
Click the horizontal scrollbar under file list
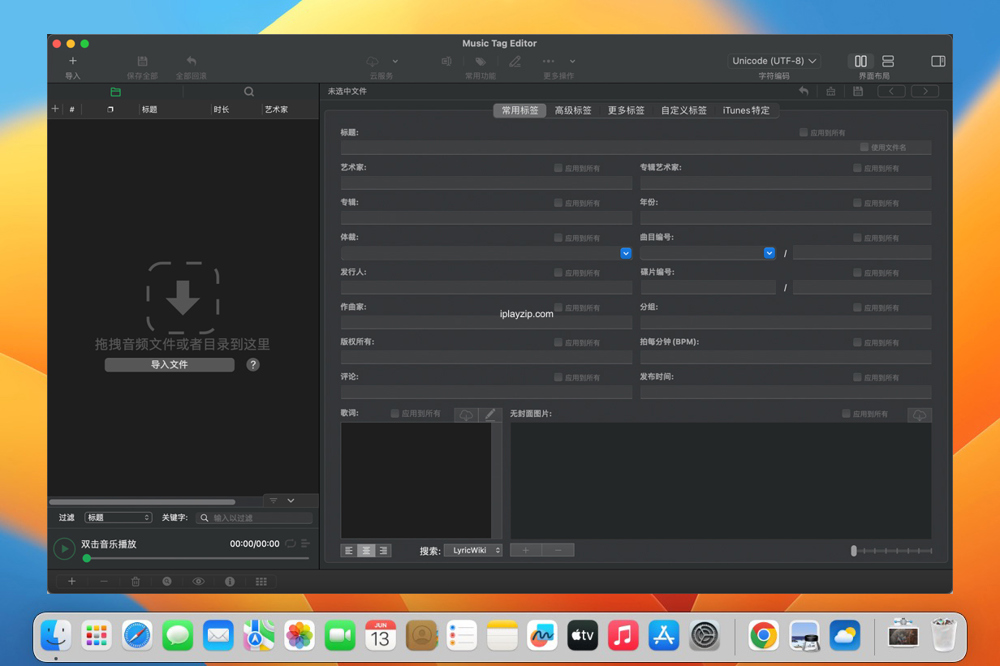(142, 502)
